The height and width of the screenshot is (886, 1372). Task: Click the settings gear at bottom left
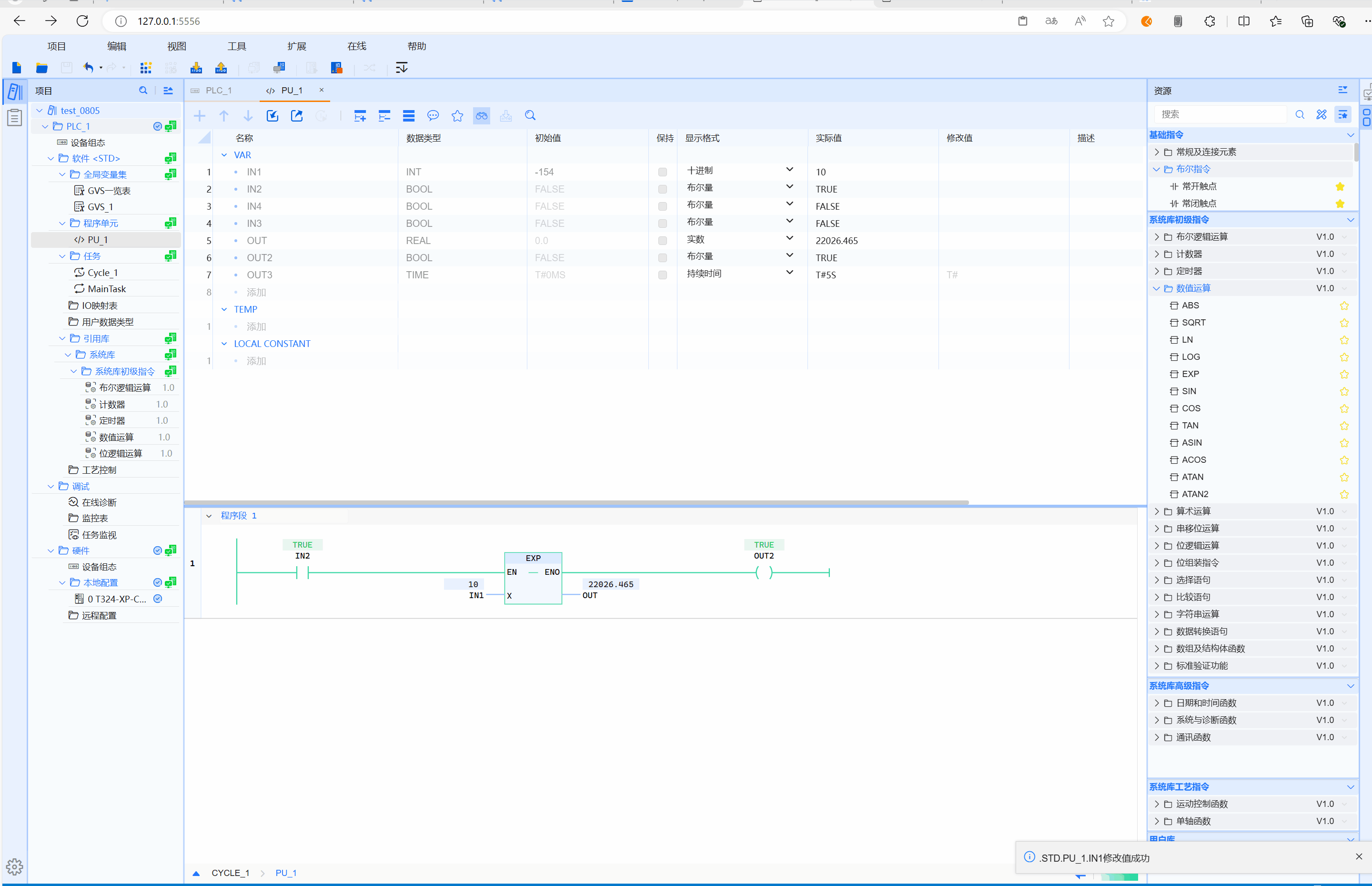click(x=14, y=866)
